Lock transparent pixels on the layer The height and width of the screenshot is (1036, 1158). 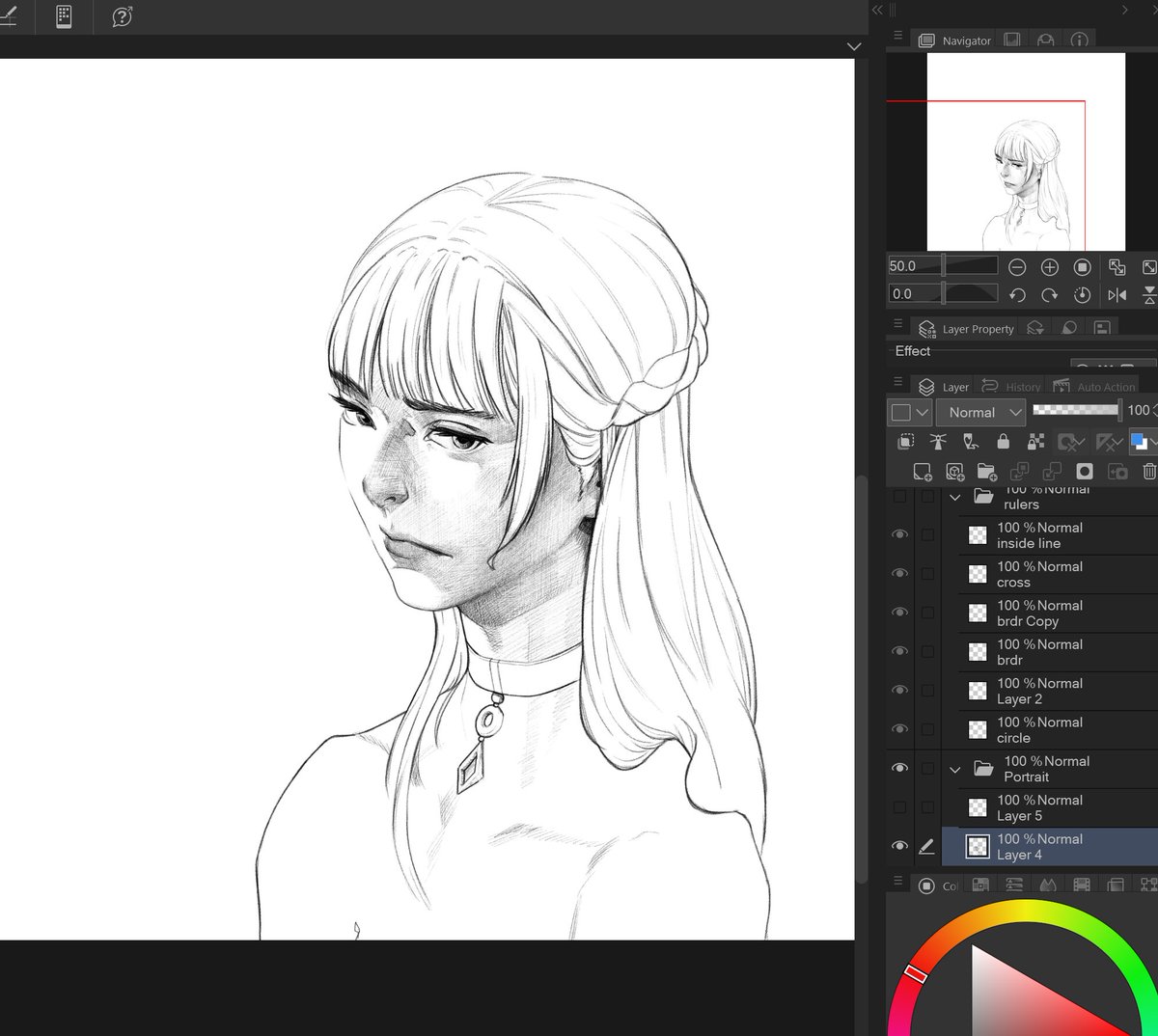tap(1036, 442)
